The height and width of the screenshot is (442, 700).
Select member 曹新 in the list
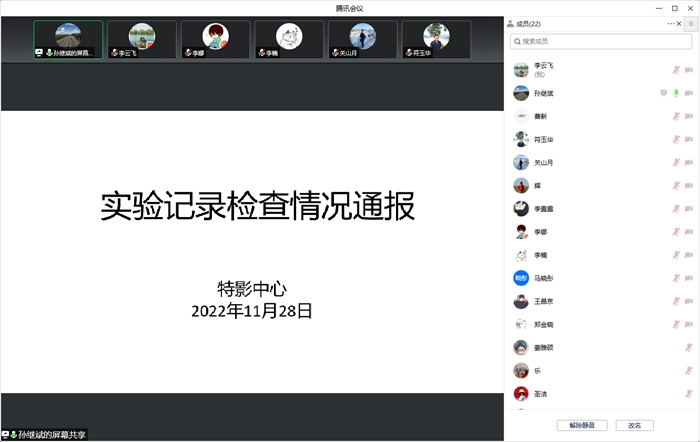(540, 116)
